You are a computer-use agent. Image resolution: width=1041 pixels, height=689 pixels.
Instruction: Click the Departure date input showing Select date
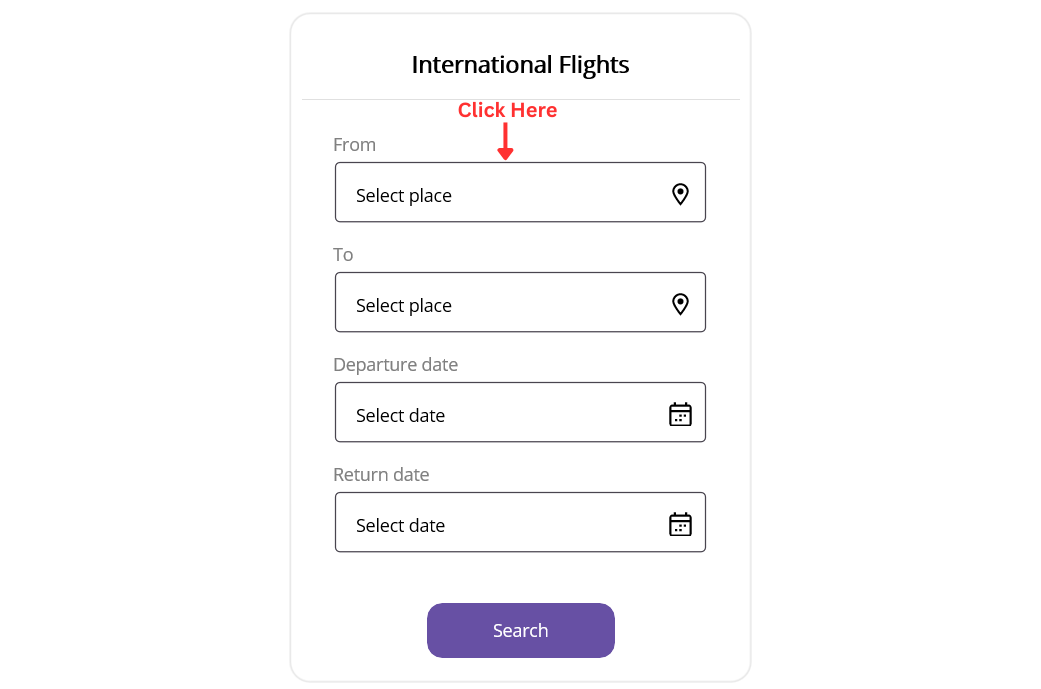point(480,412)
